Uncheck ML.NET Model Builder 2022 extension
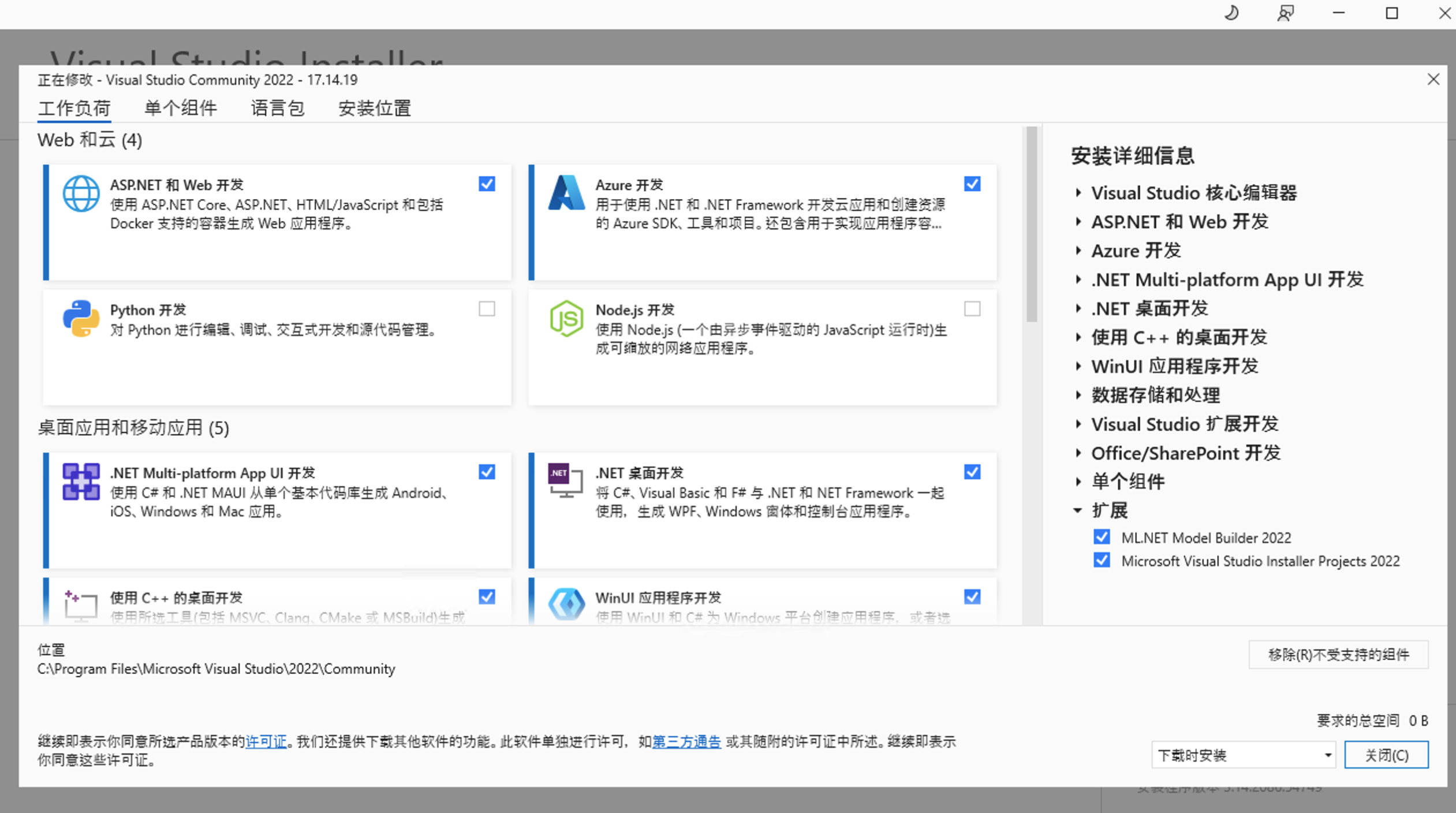This screenshot has width=1456, height=813. click(1102, 538)
